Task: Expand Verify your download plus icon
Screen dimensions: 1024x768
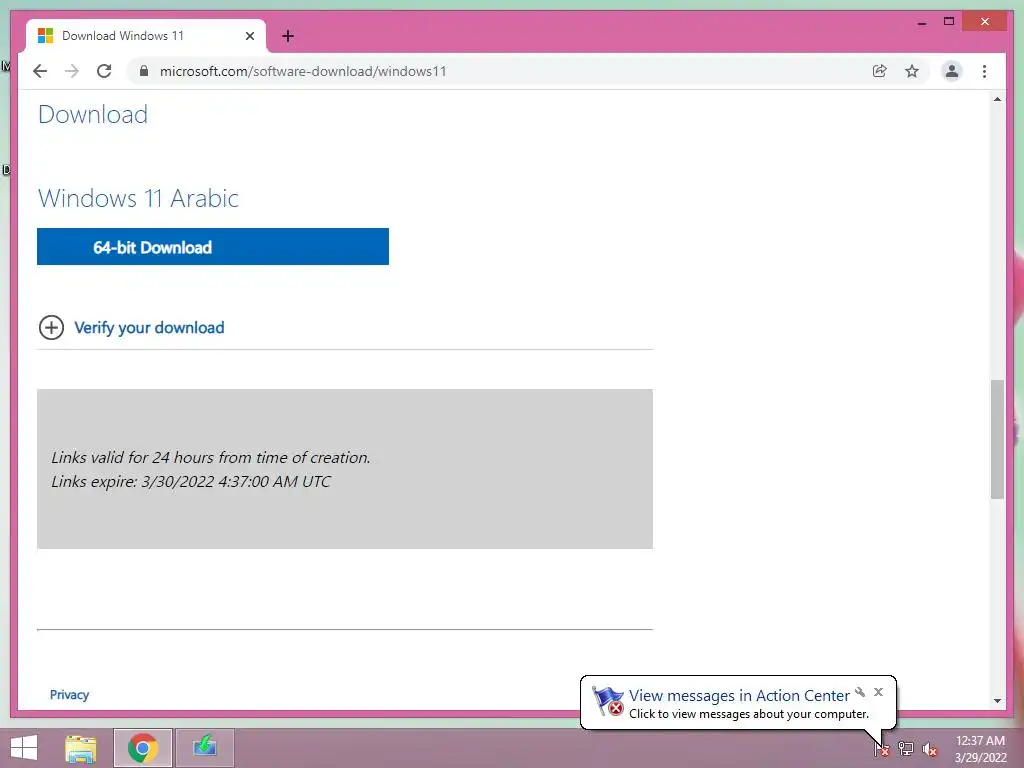Action: pyautogui.click(x=52, y=327)
